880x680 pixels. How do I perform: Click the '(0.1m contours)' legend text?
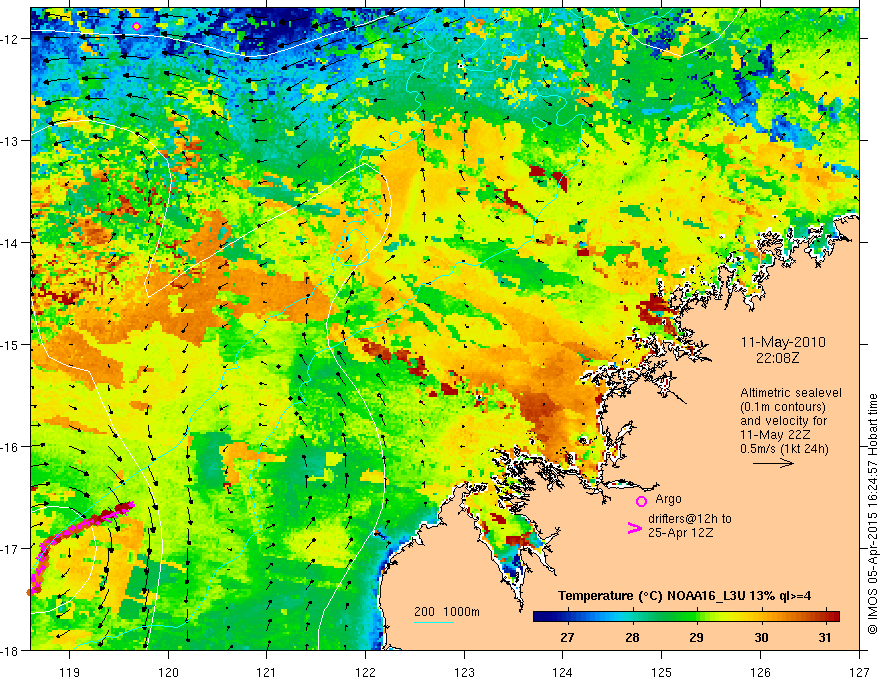click(783, 407)
